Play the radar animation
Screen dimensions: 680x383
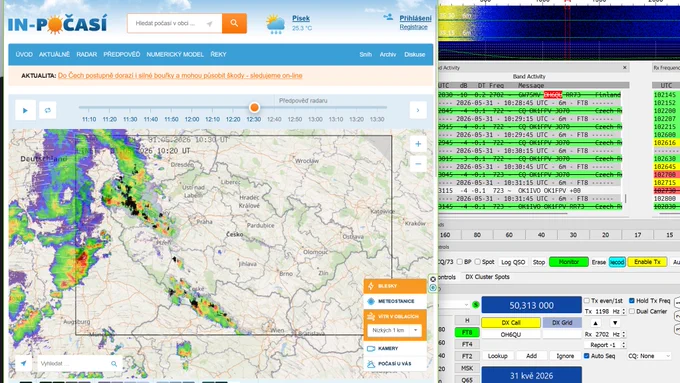25,110
